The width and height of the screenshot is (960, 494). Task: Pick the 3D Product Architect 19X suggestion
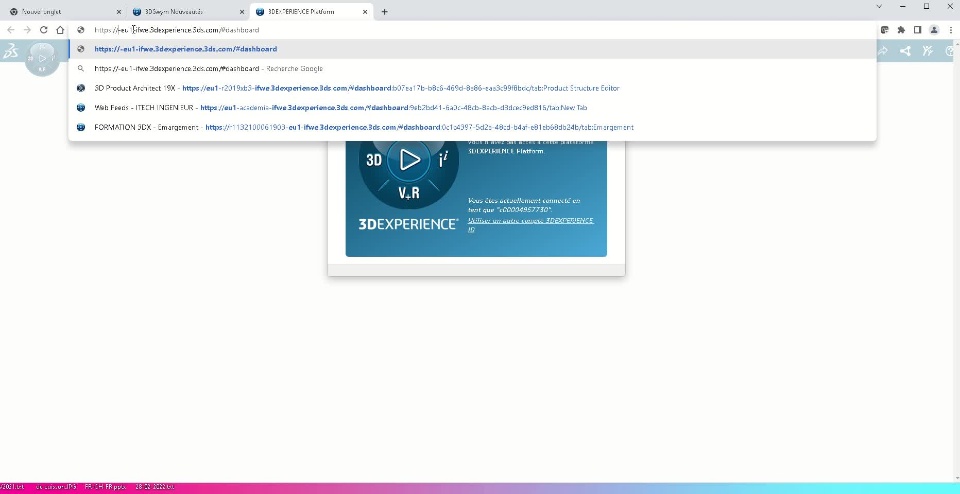[x=472, y=88]
